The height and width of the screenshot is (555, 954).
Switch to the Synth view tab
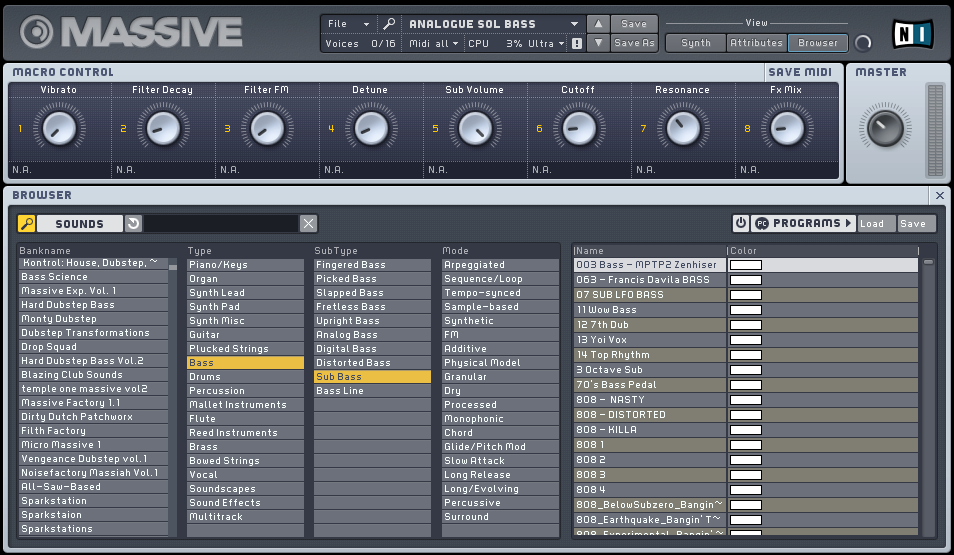pos(696,43)
